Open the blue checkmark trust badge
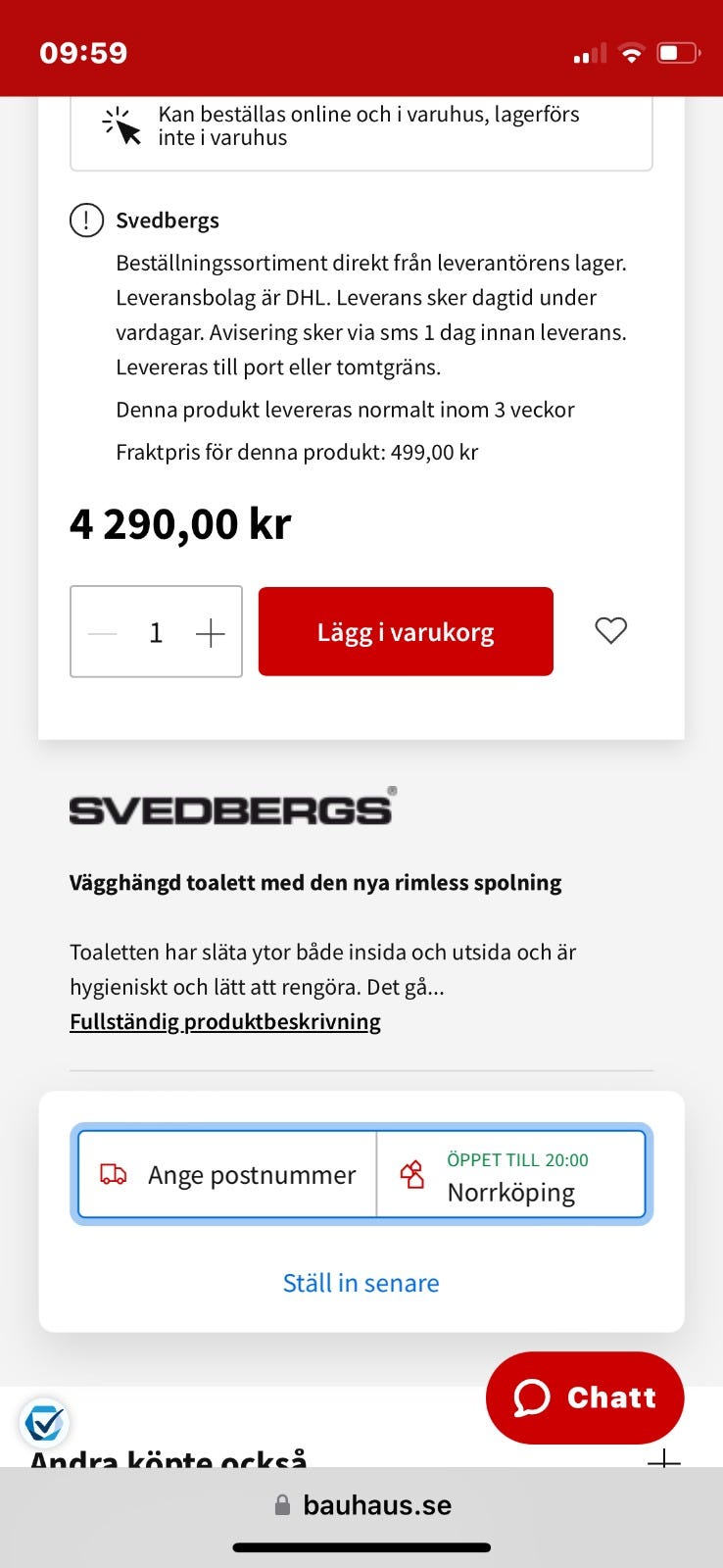Screen dimensions: 723x1568 point(44,1422)
